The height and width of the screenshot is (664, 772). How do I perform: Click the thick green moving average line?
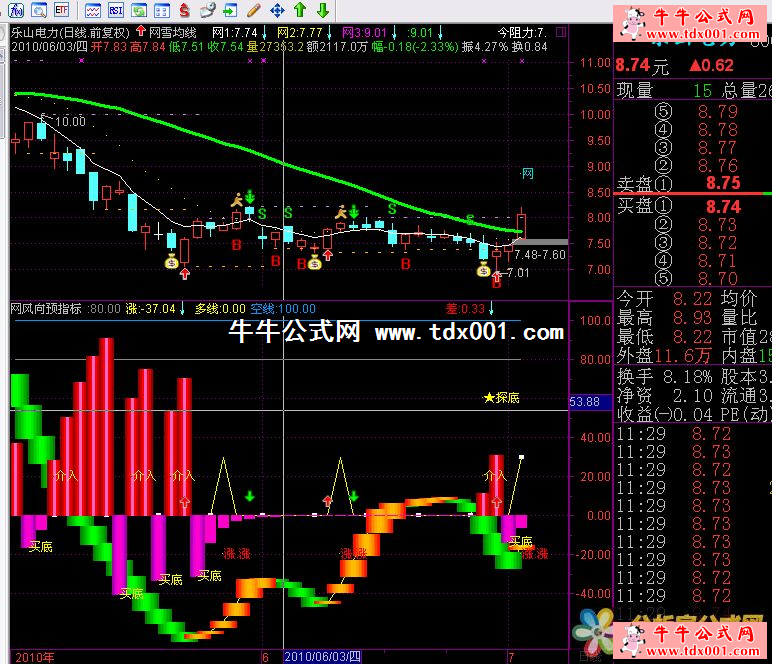tap(300, 168)
